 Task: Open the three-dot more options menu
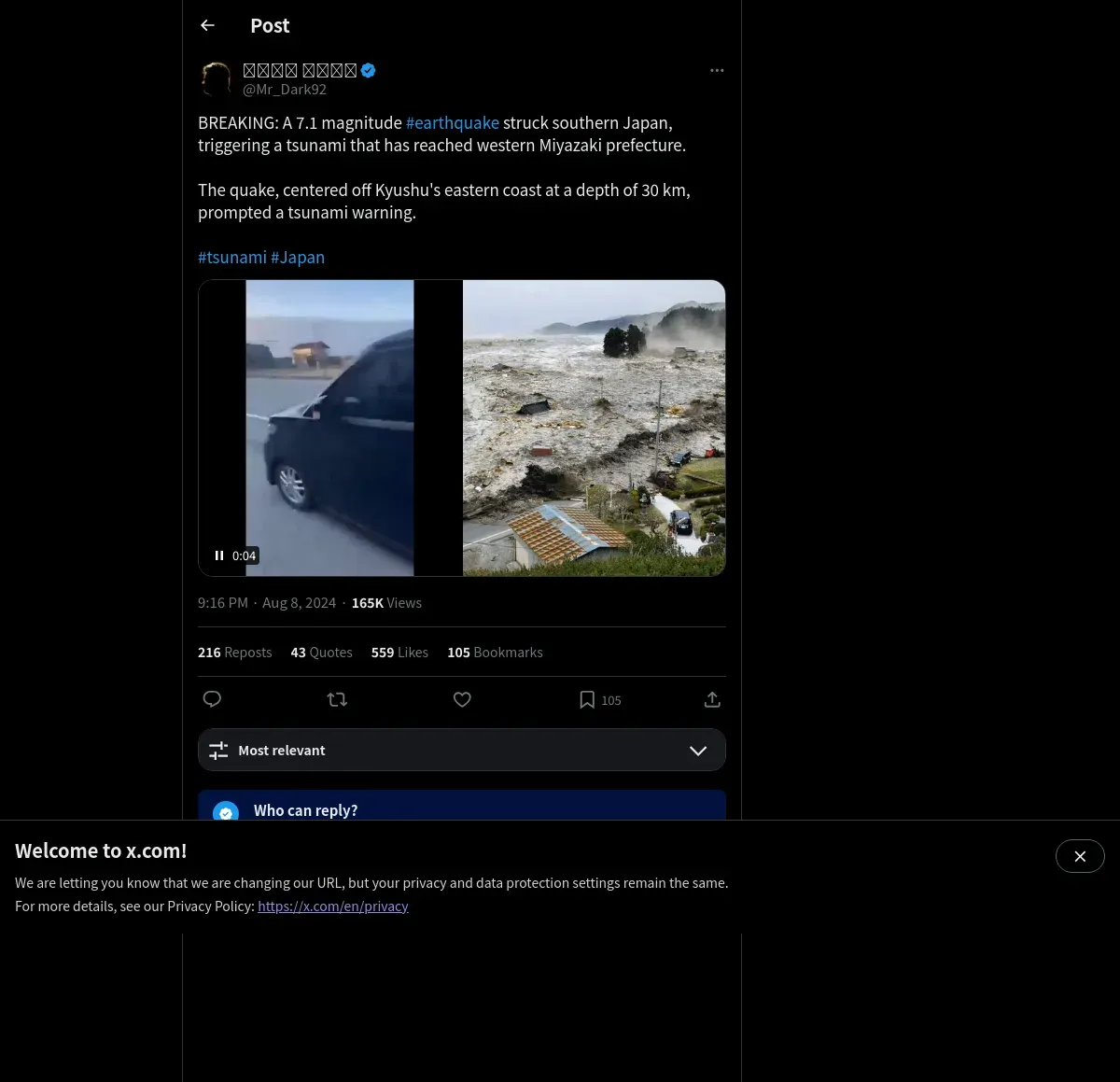point(717,70)
